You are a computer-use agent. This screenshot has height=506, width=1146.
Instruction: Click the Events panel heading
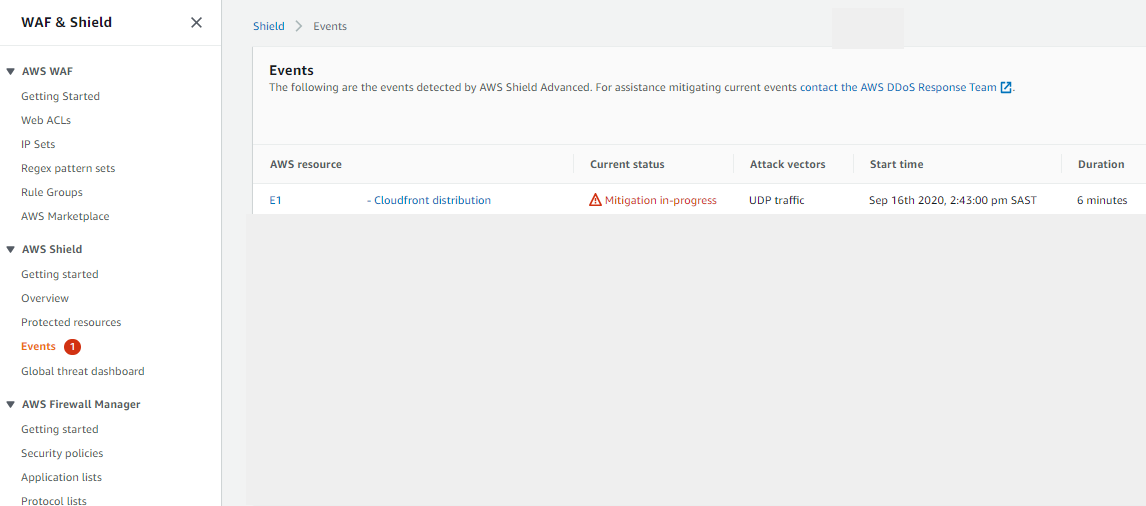pos(292,71)
